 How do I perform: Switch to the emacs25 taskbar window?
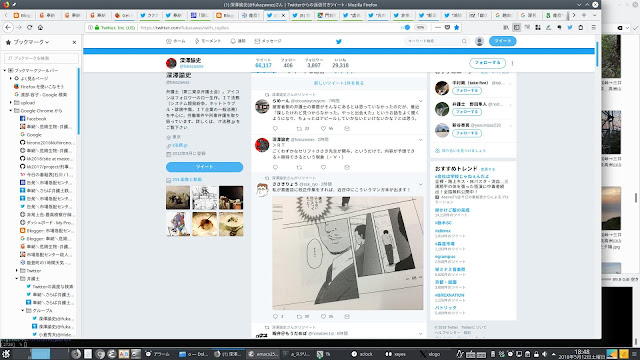click(263, 354)
